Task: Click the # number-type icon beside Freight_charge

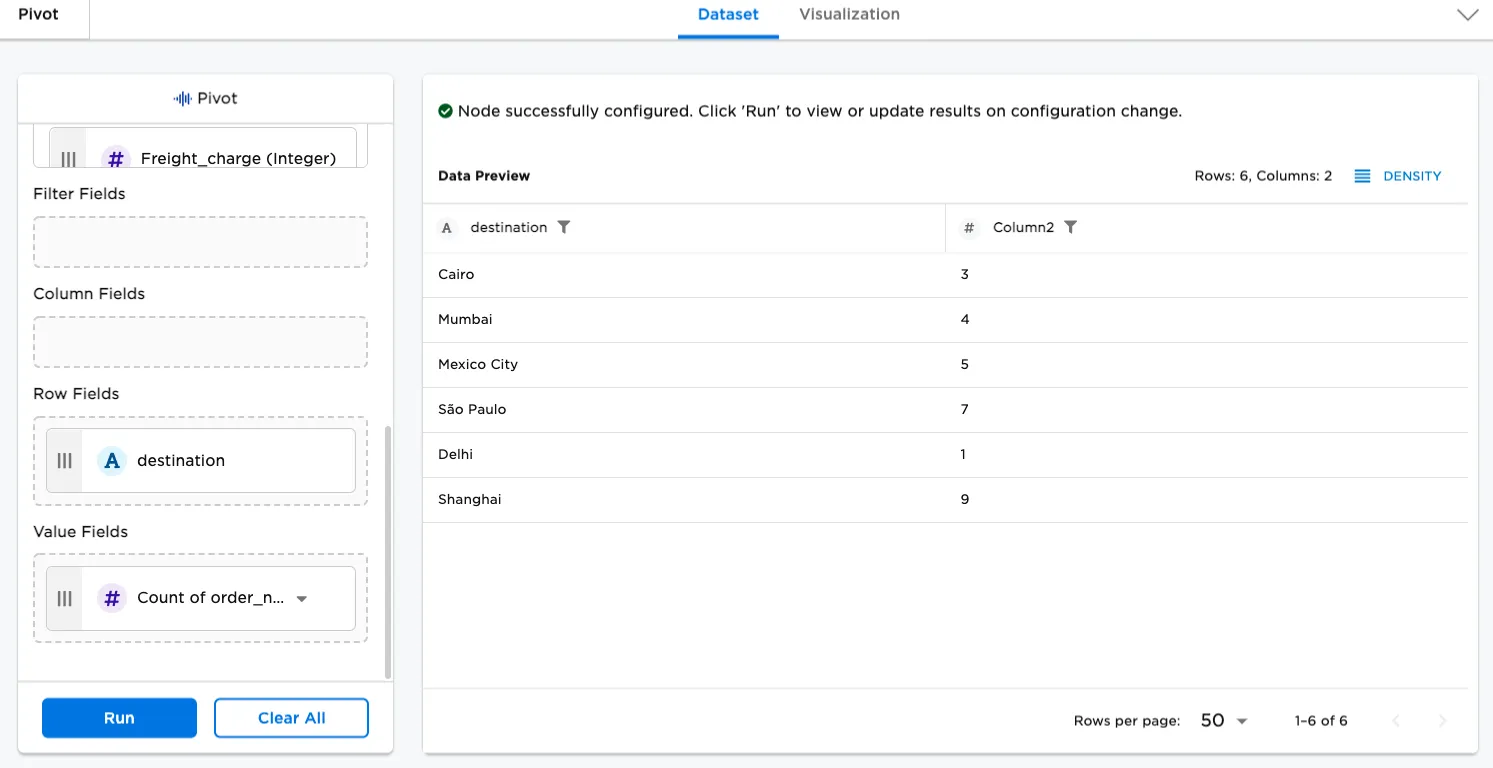Action: [115, 158]
